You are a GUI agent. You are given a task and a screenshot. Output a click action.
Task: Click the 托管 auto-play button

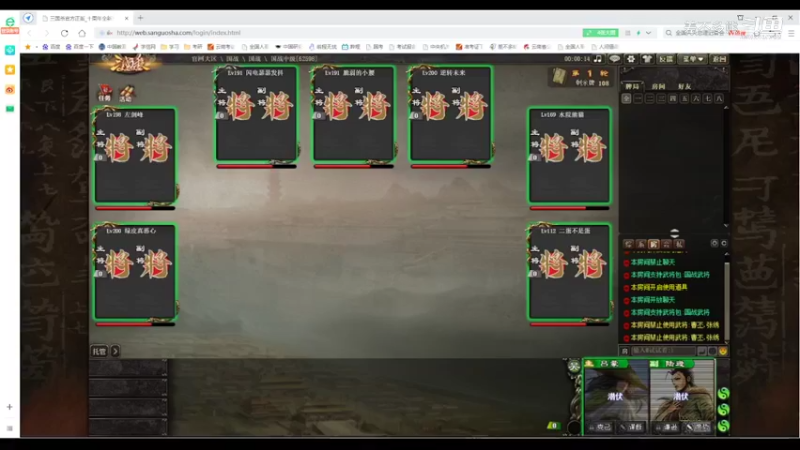(99, 351)
